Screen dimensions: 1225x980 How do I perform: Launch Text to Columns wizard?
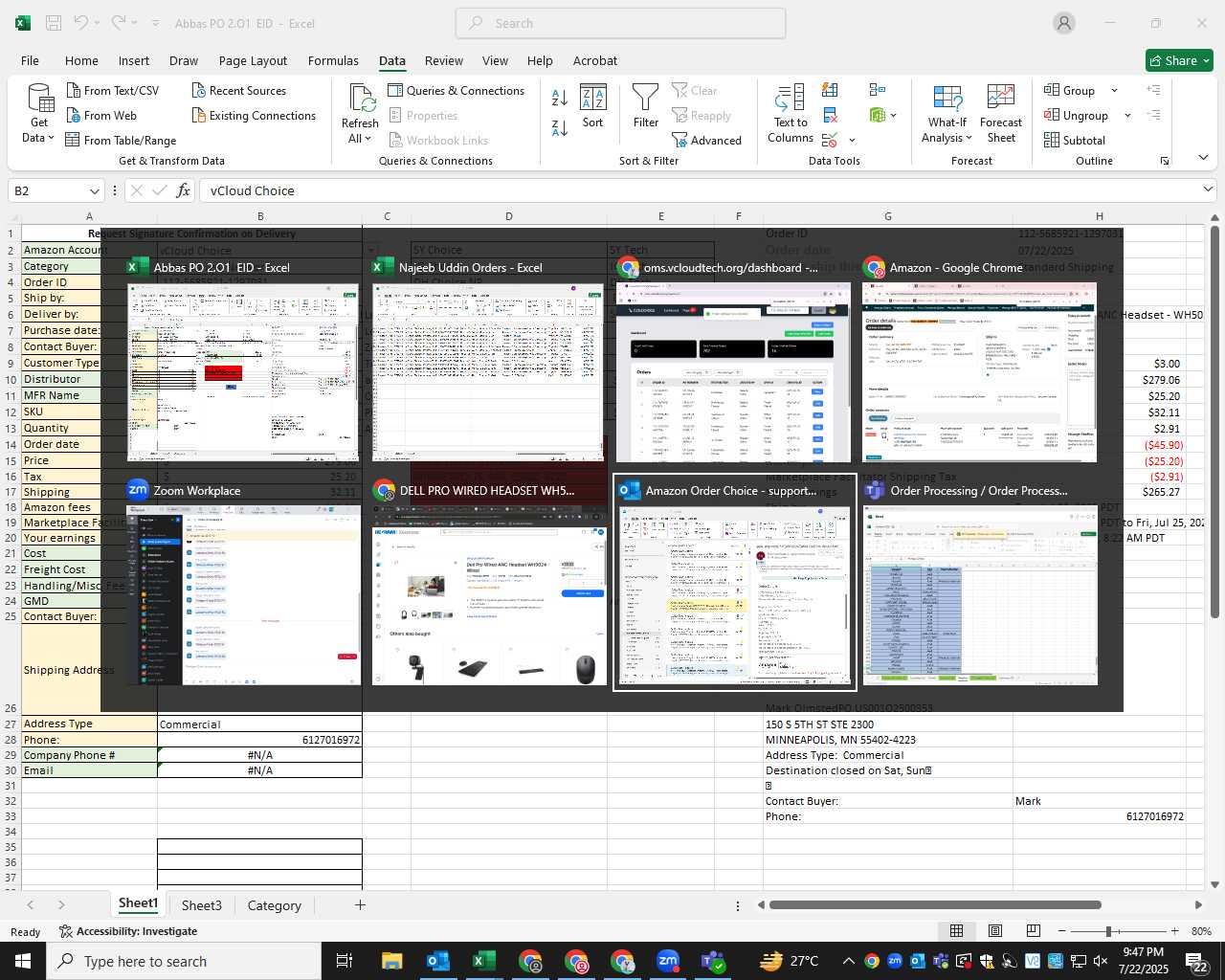coord(791,114)
